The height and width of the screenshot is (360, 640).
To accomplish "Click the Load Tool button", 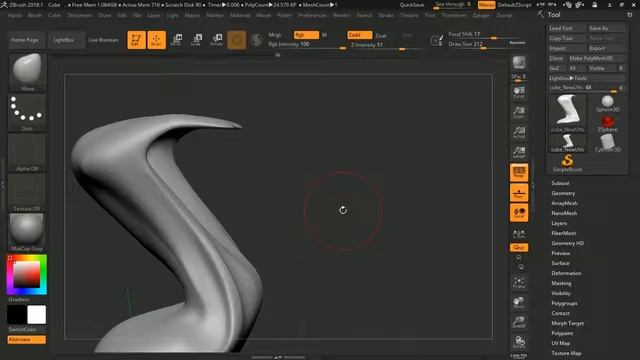I will (x=567, y=28).
